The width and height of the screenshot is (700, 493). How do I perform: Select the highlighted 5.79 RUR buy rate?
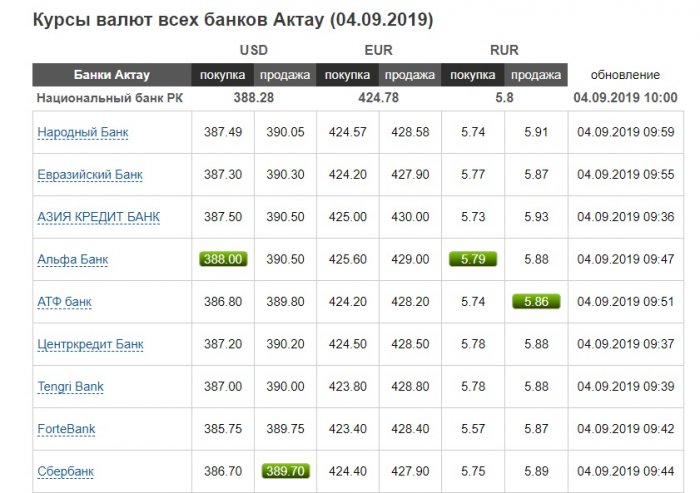point(473,259)
